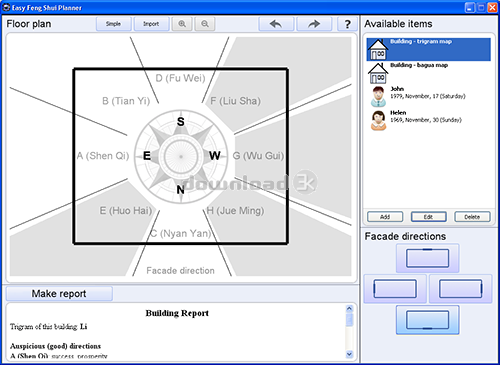This screenshot has width=500, height=365.
Task: Set the facade direction to the bottom side
Action: [x=428, y=320]
